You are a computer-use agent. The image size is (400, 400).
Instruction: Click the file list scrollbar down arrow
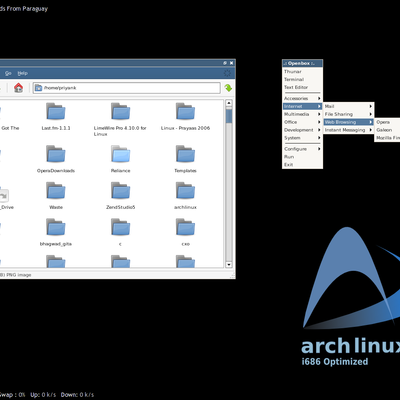click(x=229, y=264)
